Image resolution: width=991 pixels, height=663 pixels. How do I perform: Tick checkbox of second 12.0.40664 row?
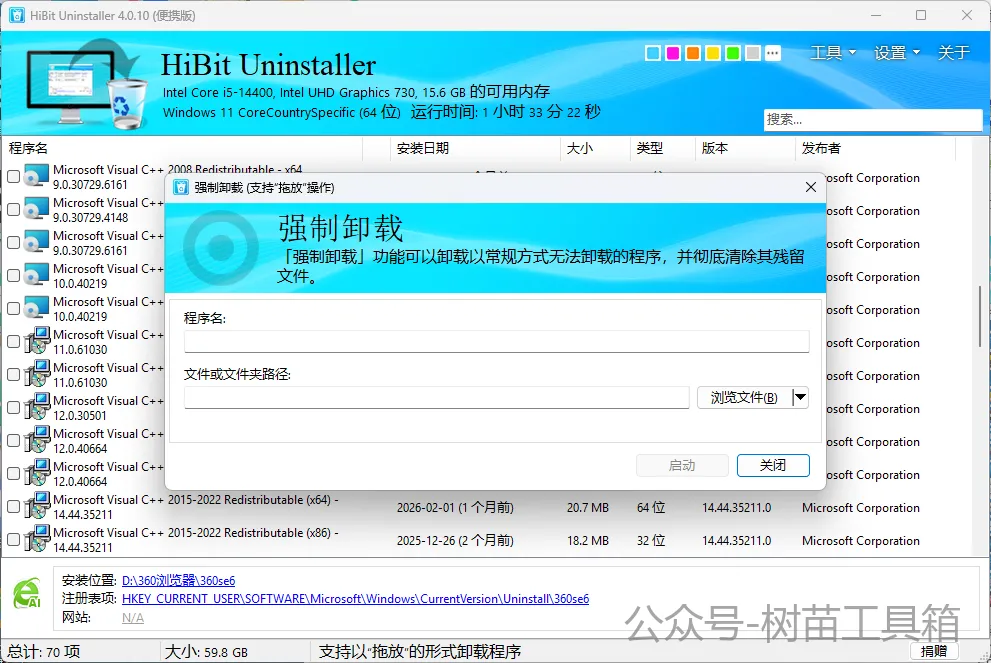[13, 474]
